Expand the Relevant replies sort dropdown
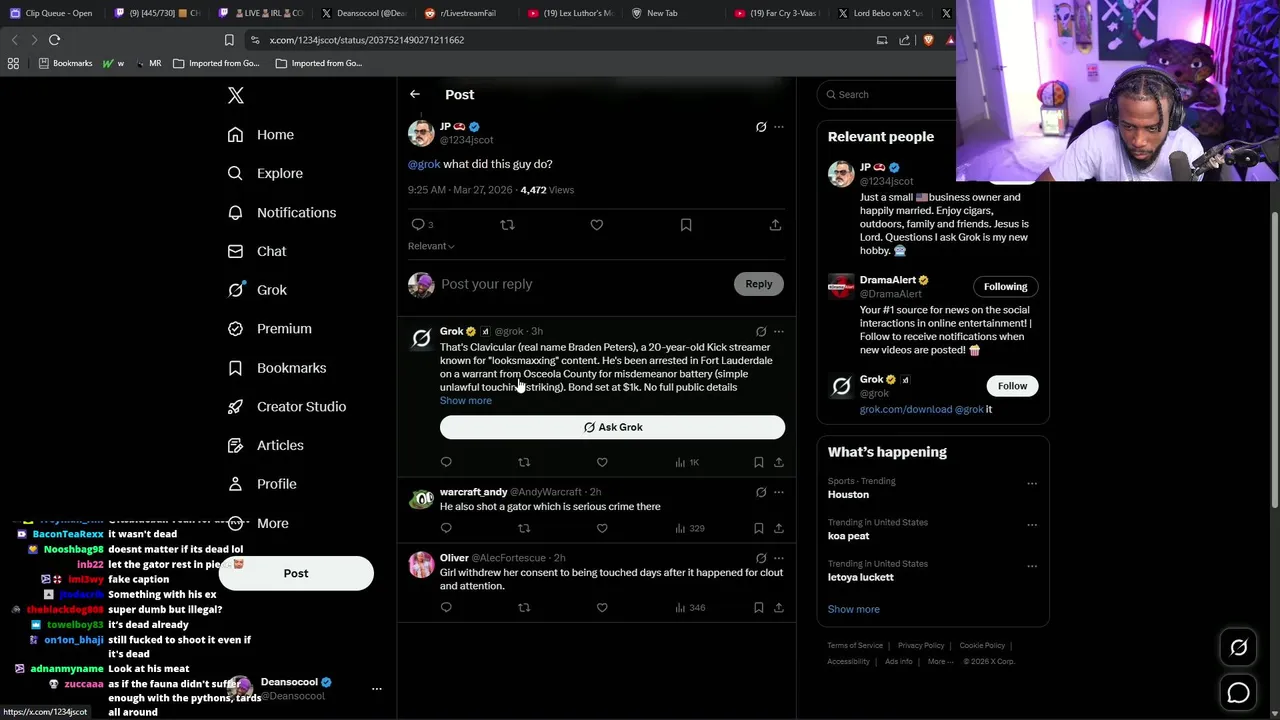 click(431, 246)
